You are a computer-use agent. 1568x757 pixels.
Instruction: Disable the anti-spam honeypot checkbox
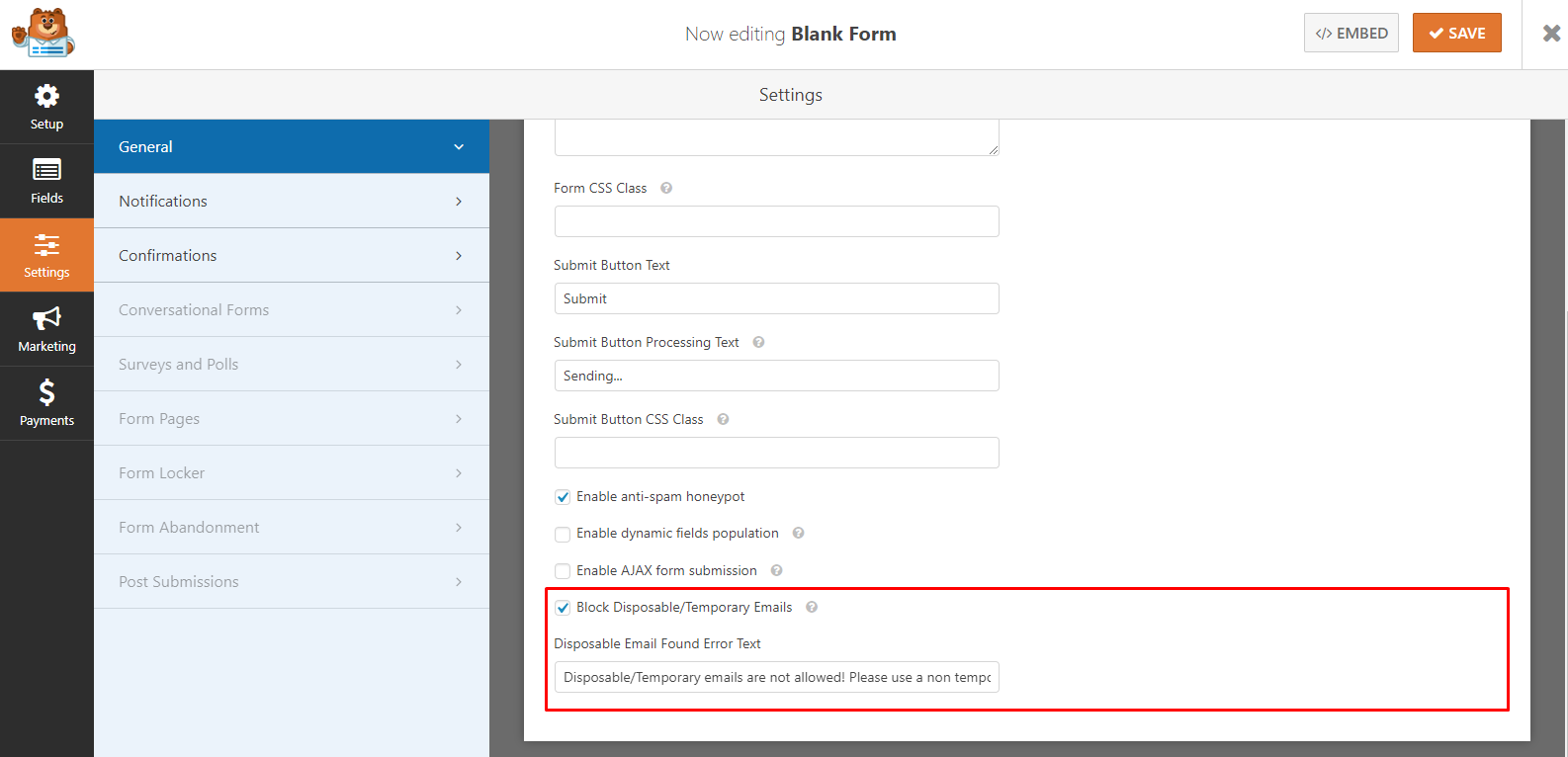tap(563, 497)
